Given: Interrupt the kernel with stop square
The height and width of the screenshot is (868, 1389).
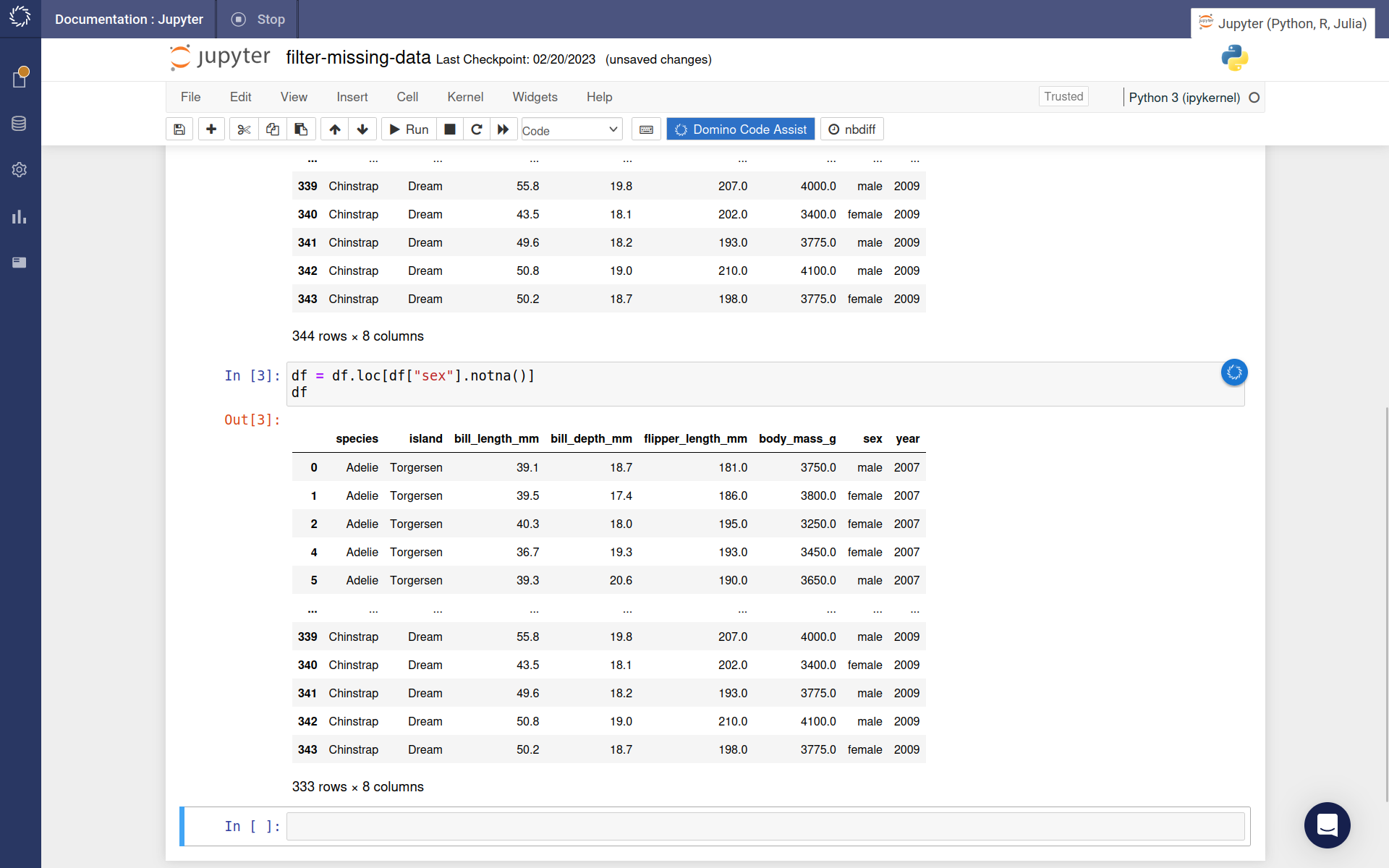Looking at the screenshot, I should pyautogui.click(x=449, y=129).
